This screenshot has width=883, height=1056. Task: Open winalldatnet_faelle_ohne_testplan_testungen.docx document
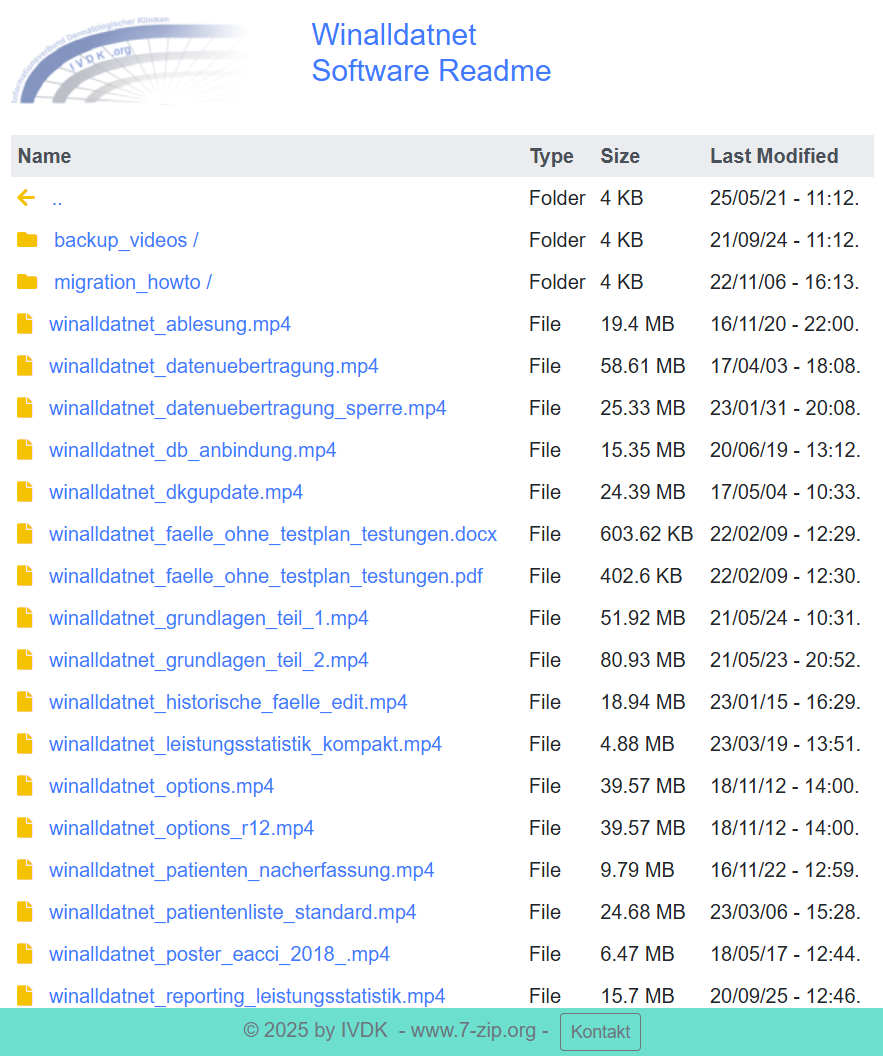272,534
